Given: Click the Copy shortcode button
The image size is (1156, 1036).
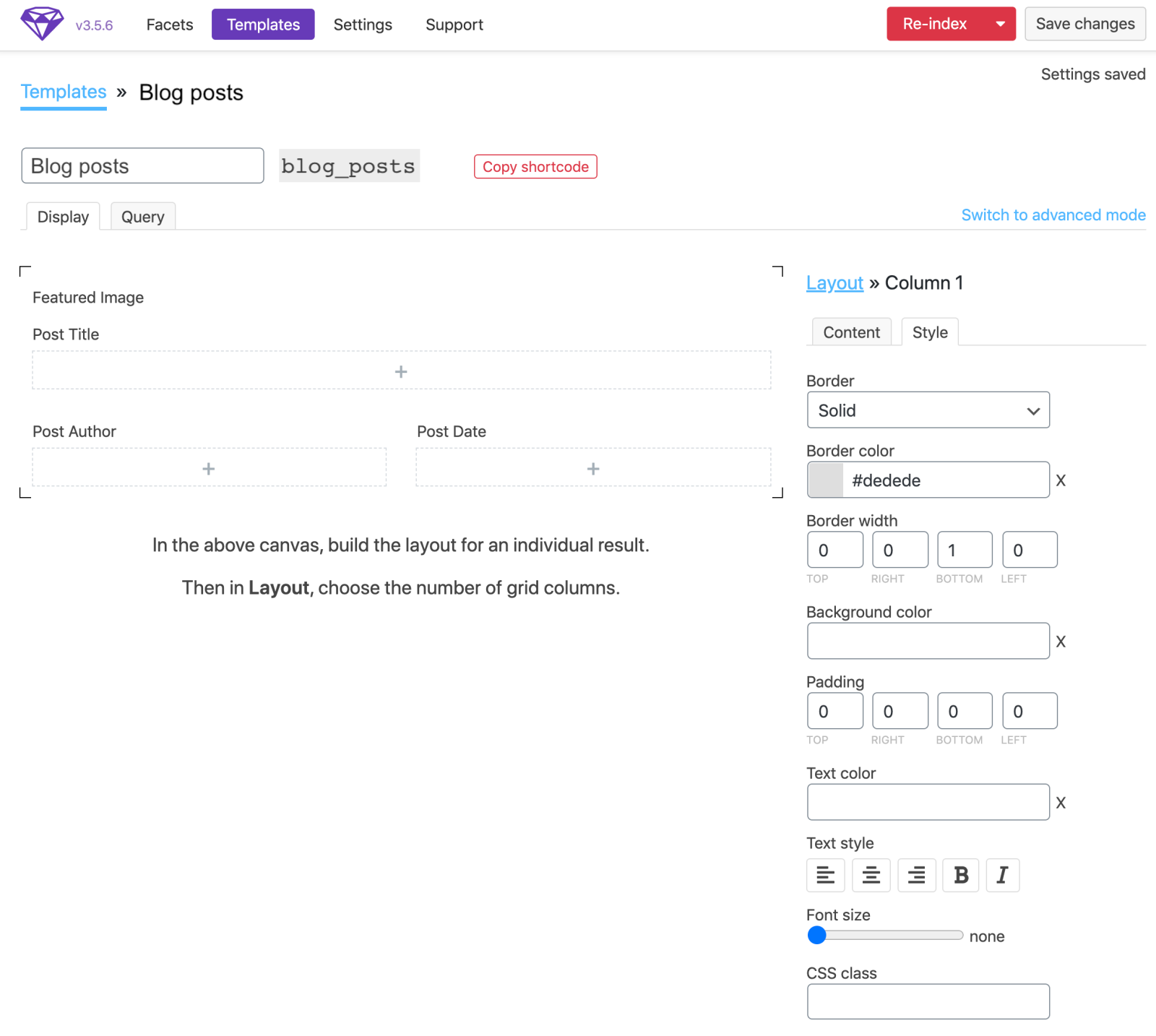Looking at the screenshot, I should (535, 167).
